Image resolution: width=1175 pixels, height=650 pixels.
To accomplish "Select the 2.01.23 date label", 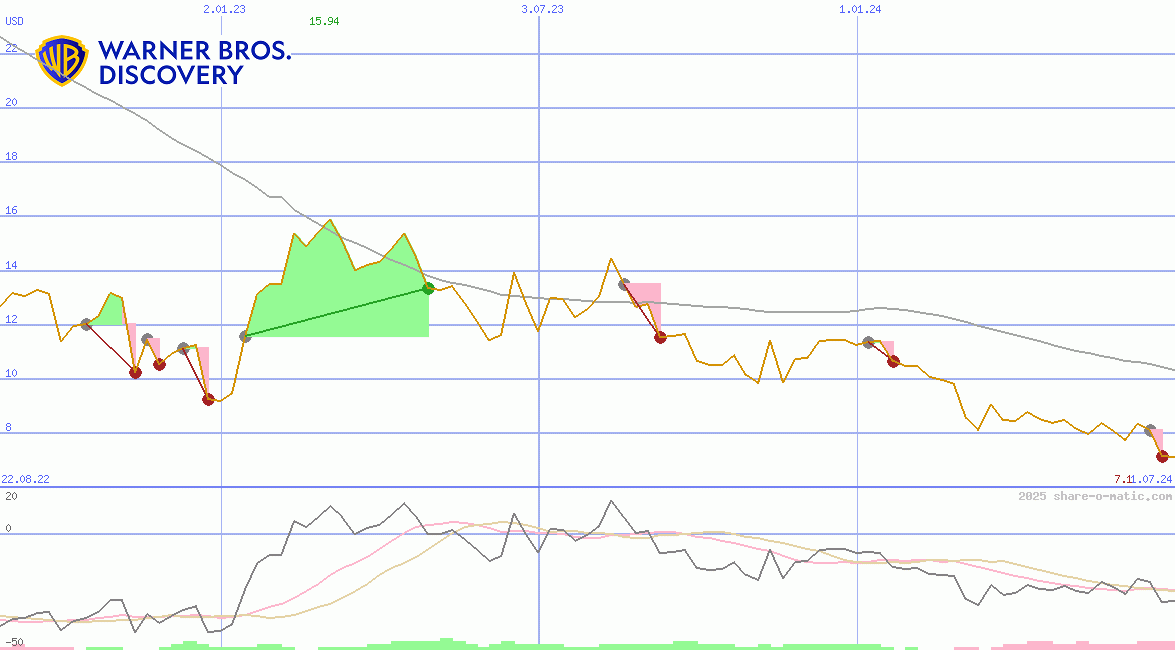I will (x=224, y=9).
